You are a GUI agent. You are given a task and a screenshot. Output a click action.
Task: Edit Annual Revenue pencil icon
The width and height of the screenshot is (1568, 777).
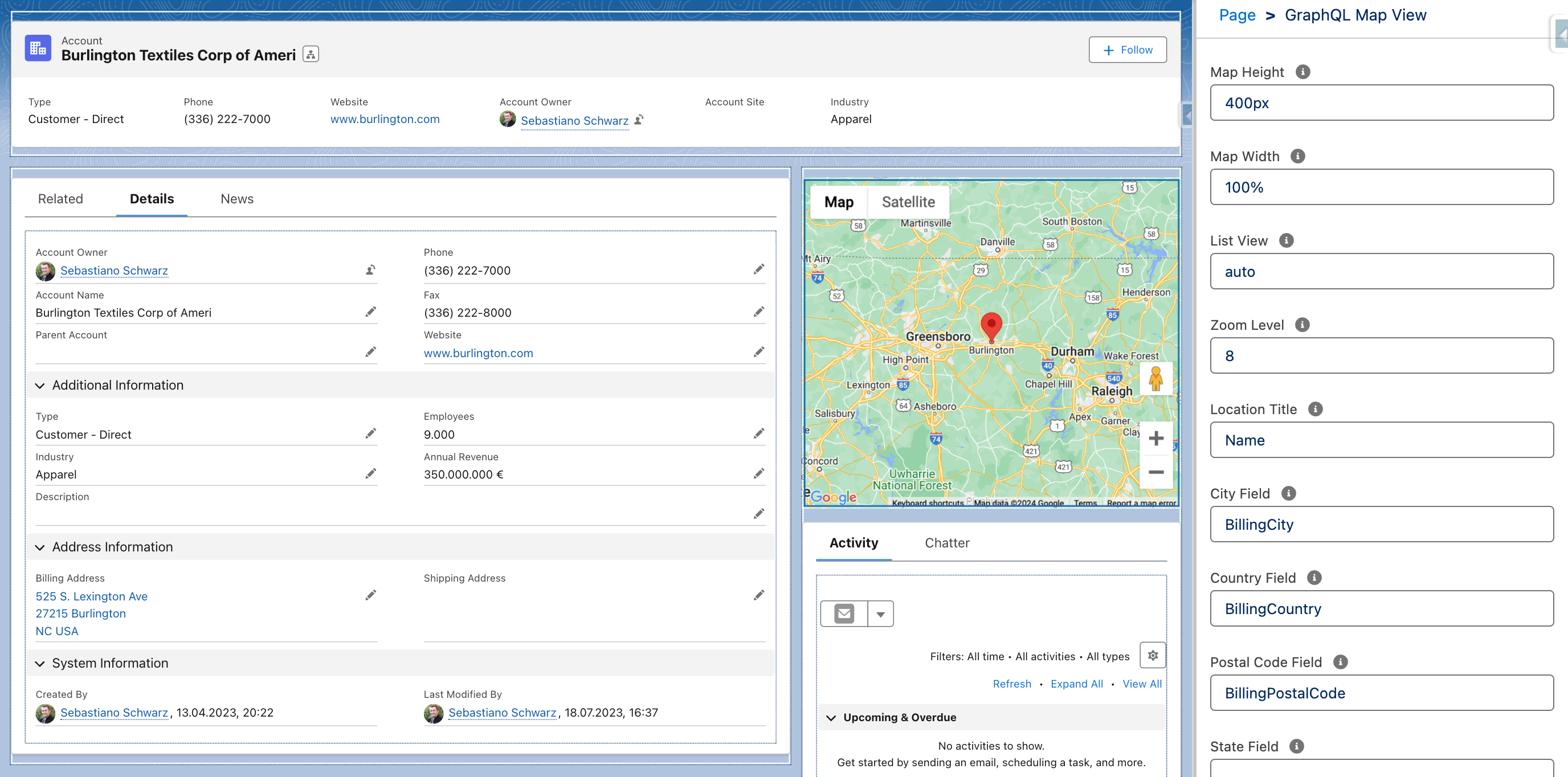[758, 473]
